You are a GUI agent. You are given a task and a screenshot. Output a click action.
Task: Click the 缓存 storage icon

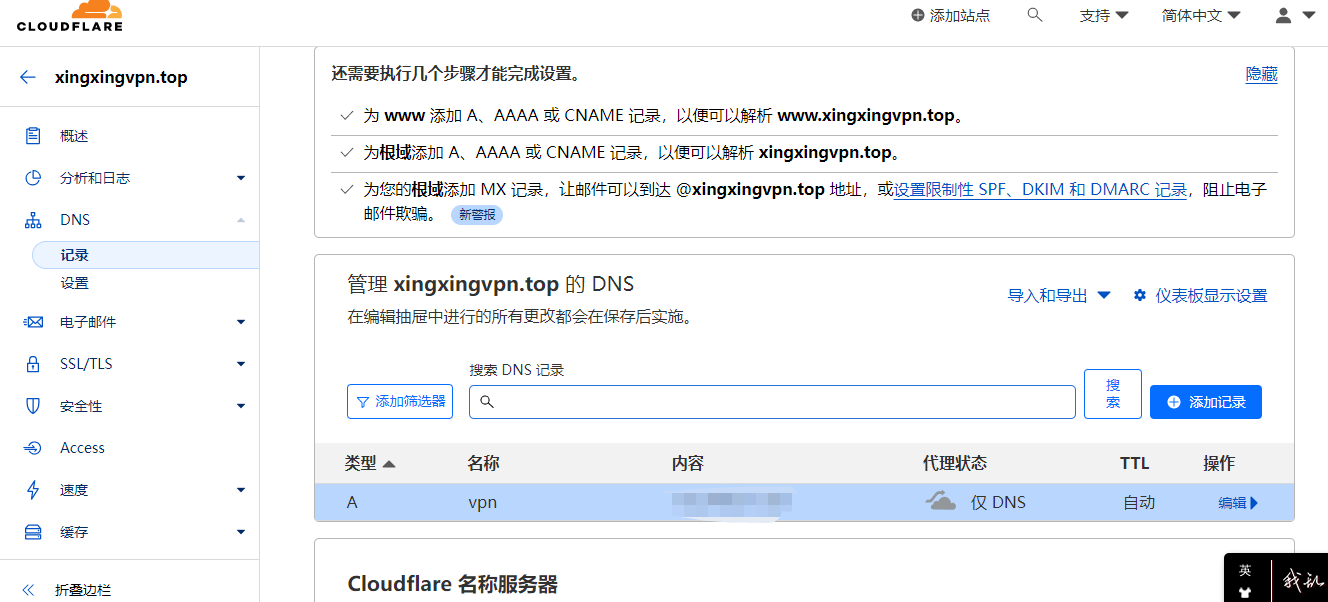(33, 532)
